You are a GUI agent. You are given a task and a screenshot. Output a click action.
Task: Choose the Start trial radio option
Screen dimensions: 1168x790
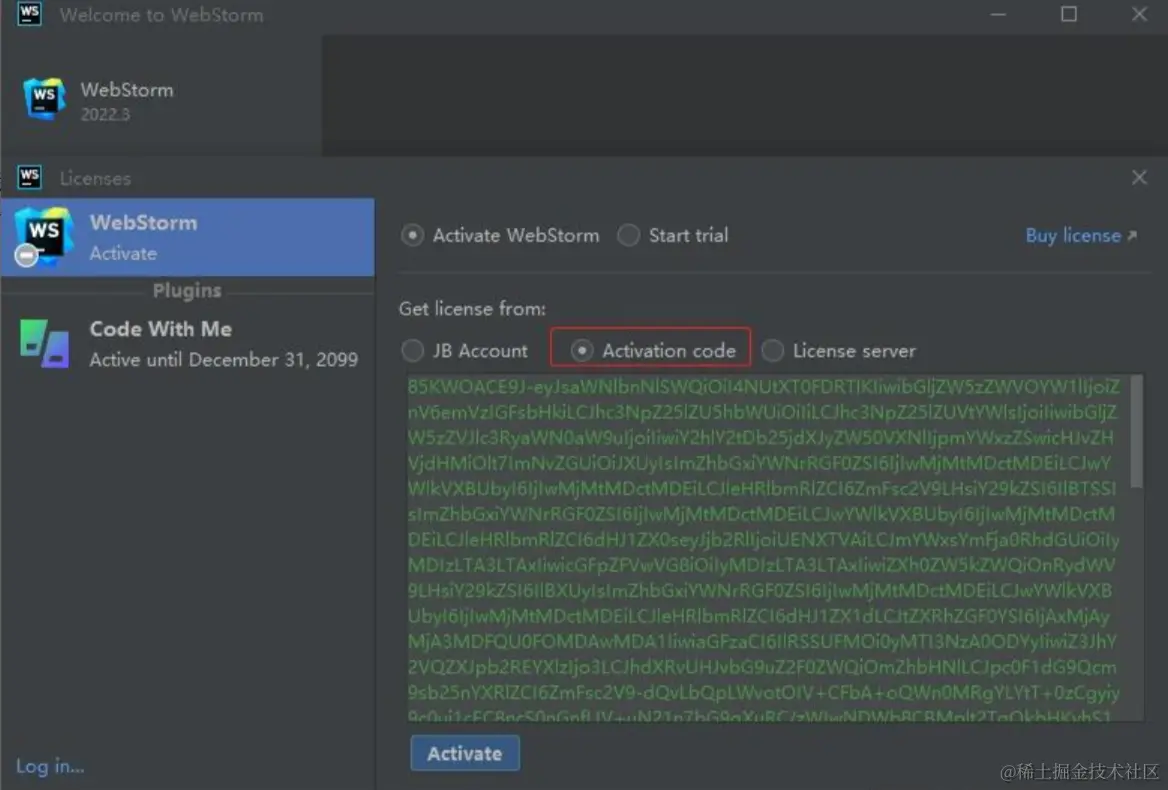629,235
